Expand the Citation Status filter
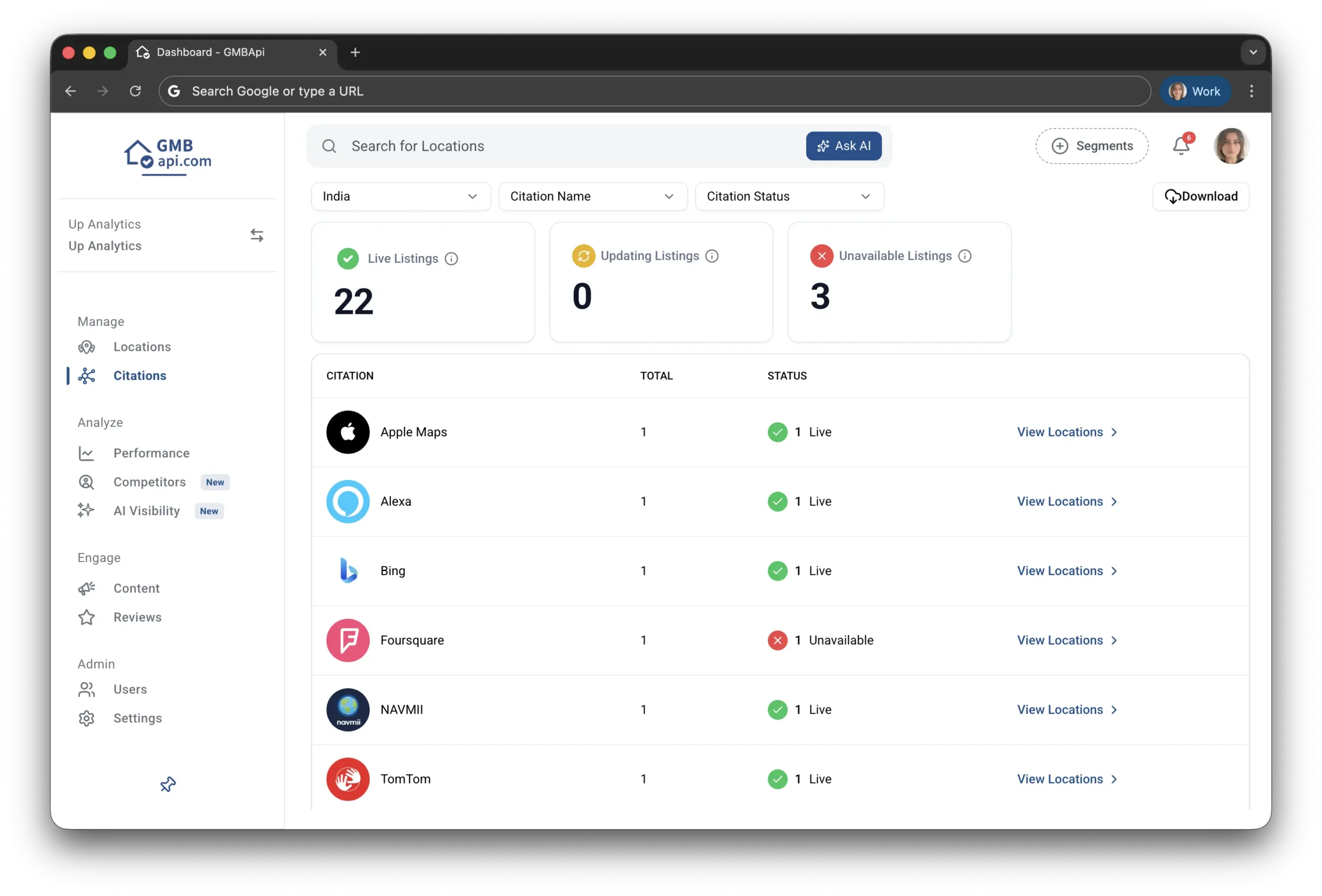Screen dimensions: 1322x896 [789, 197]
